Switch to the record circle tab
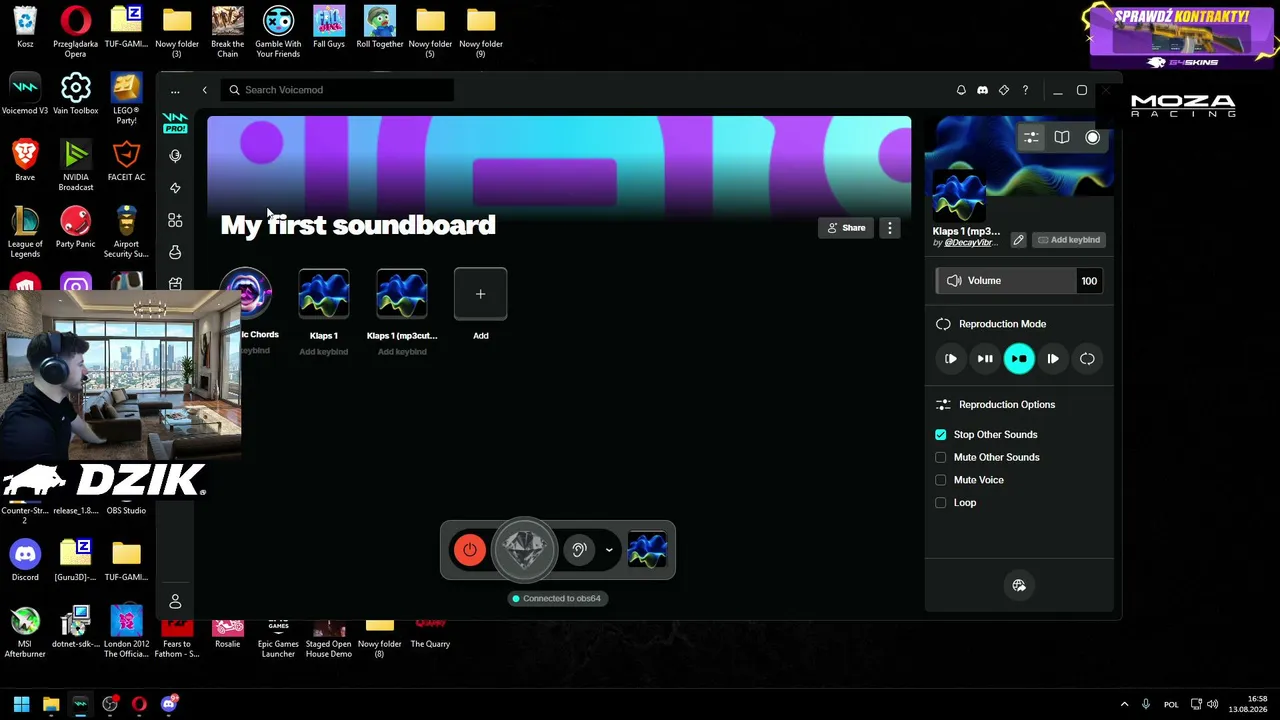1280x720 pixels. (1093, 138)
